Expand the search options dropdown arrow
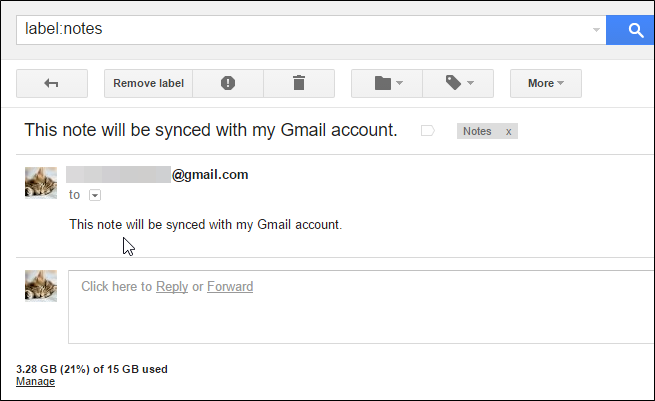Screen dimensions: 655x401 597,30
